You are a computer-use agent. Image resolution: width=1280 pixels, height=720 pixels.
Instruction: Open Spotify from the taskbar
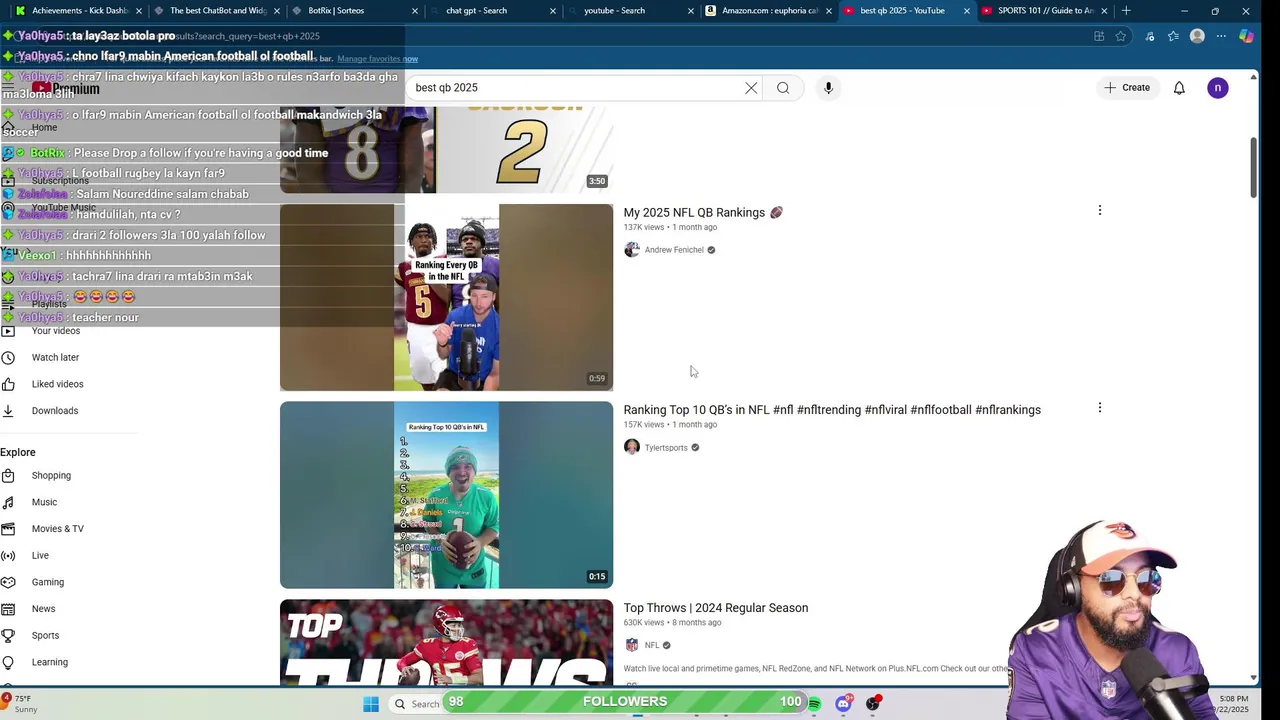coord(814,704)
